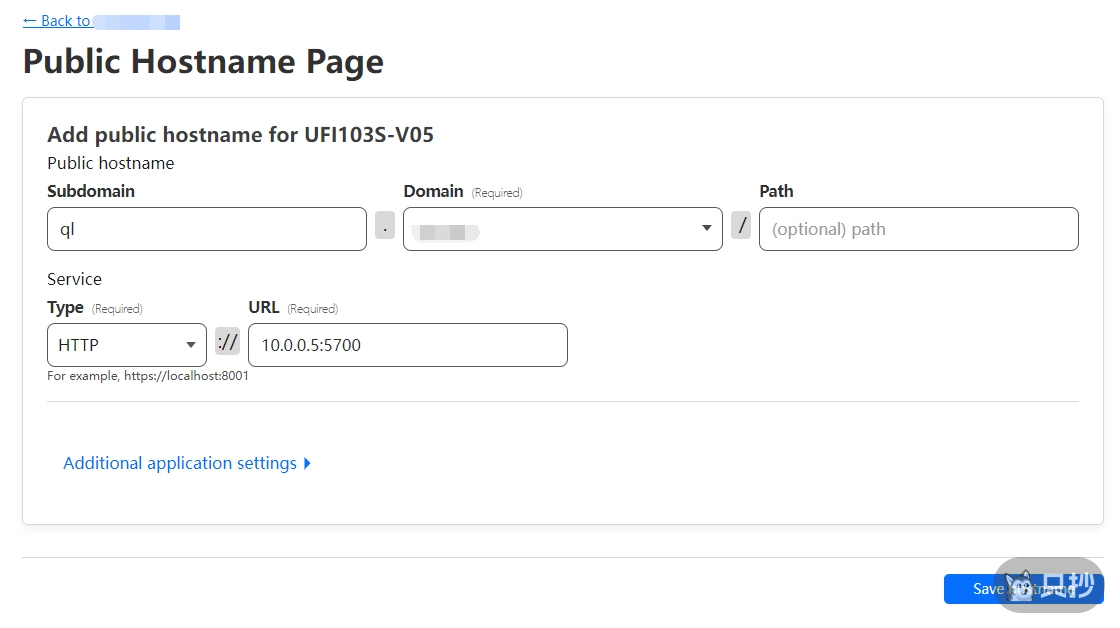Viewport: 1120px width, 628px height.
Task: Click the back arrow link at top
Action: tap(57, 21)
